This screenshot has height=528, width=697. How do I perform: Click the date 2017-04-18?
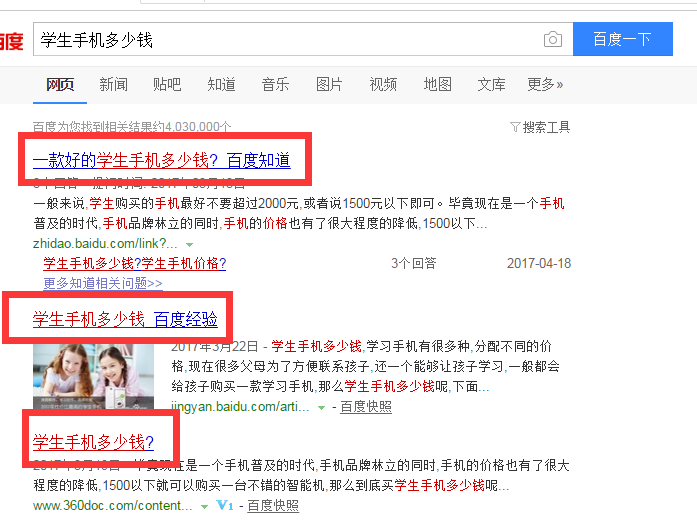[539, 263]
